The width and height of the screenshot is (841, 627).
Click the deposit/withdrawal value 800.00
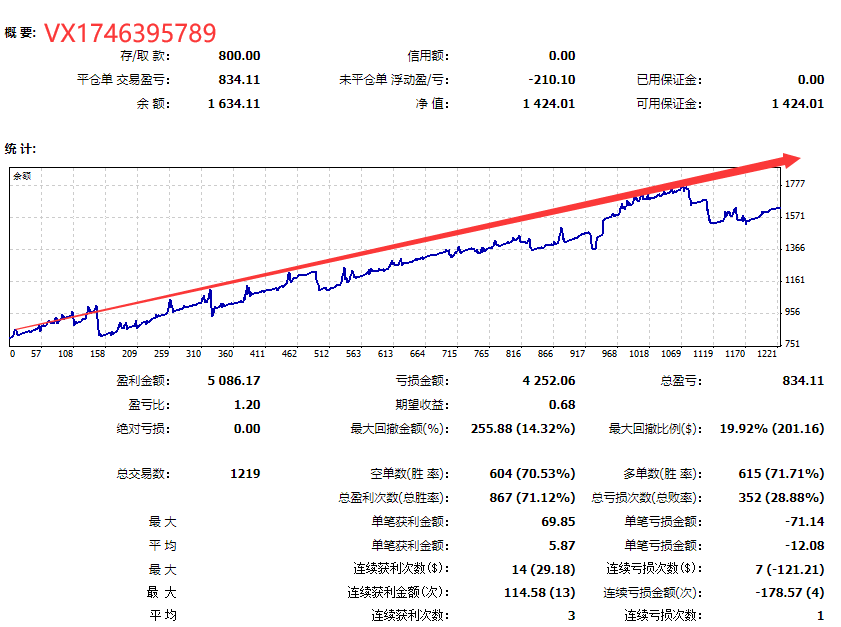pyautogui.click(x=239, y=56)
